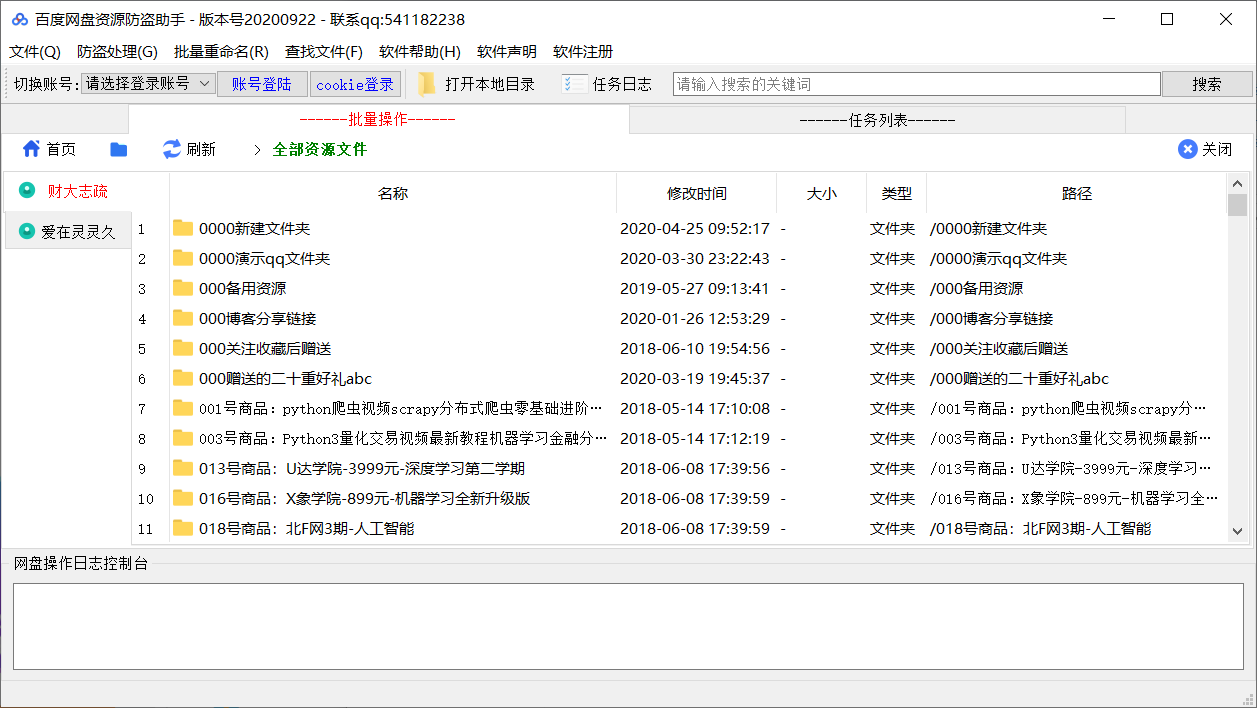This screenshot has width=1257, height=708.
Task: Open the 防盗处理(G) menu
Action: click(117, 52)
